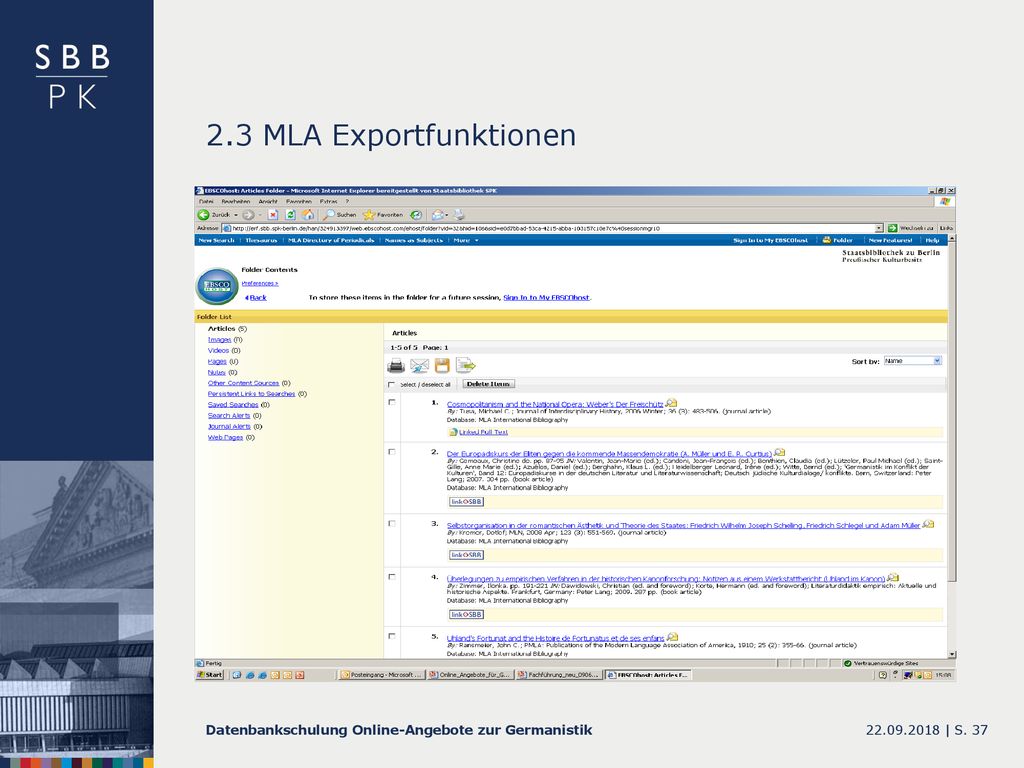Click the browser toolbar Print icon
Viewport: 1024px width, 768px height.
[x=460, y=215]
